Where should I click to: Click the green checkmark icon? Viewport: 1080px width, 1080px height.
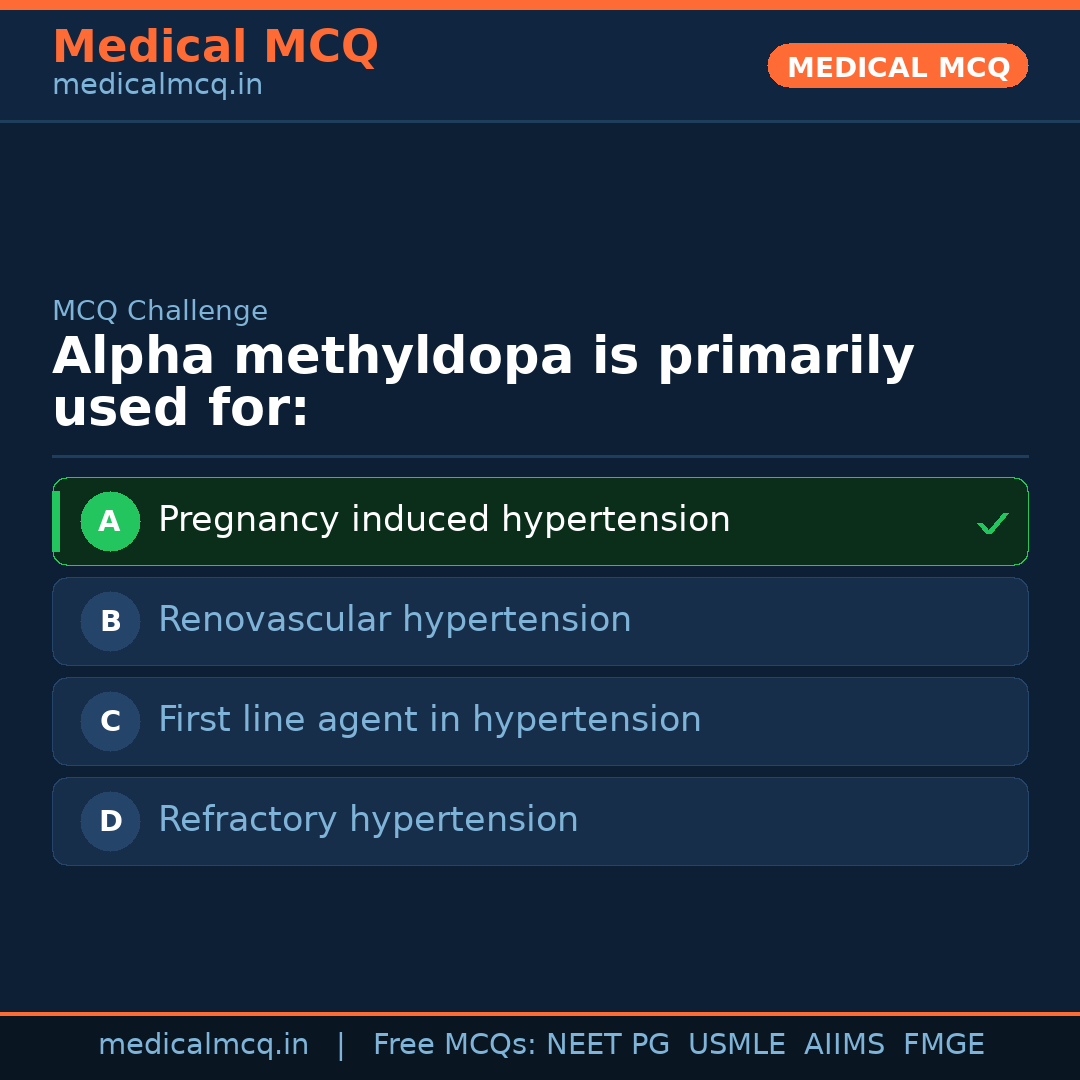click(992, 523)
